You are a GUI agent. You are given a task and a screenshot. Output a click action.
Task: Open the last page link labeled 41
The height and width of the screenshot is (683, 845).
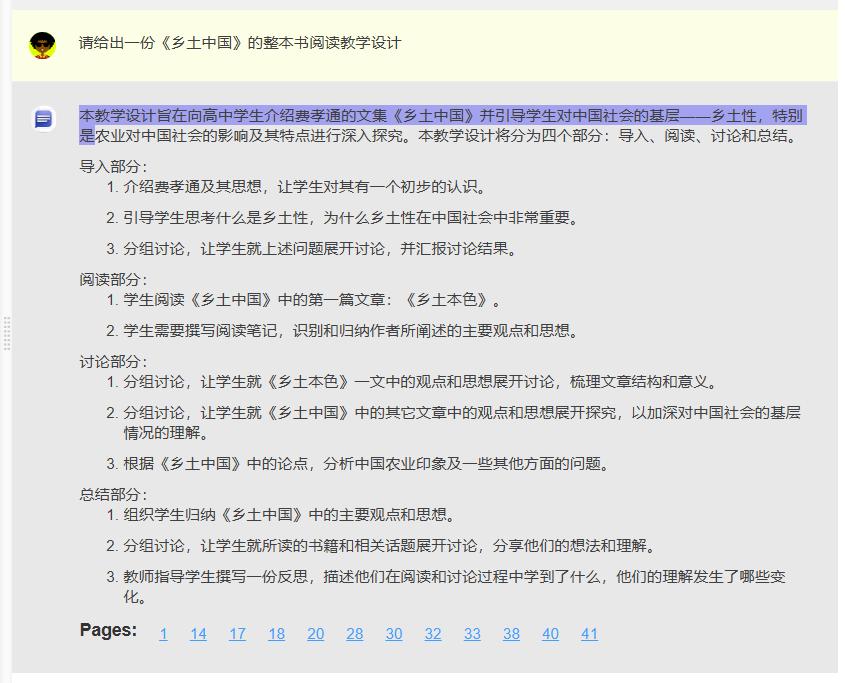click(589, 634)
